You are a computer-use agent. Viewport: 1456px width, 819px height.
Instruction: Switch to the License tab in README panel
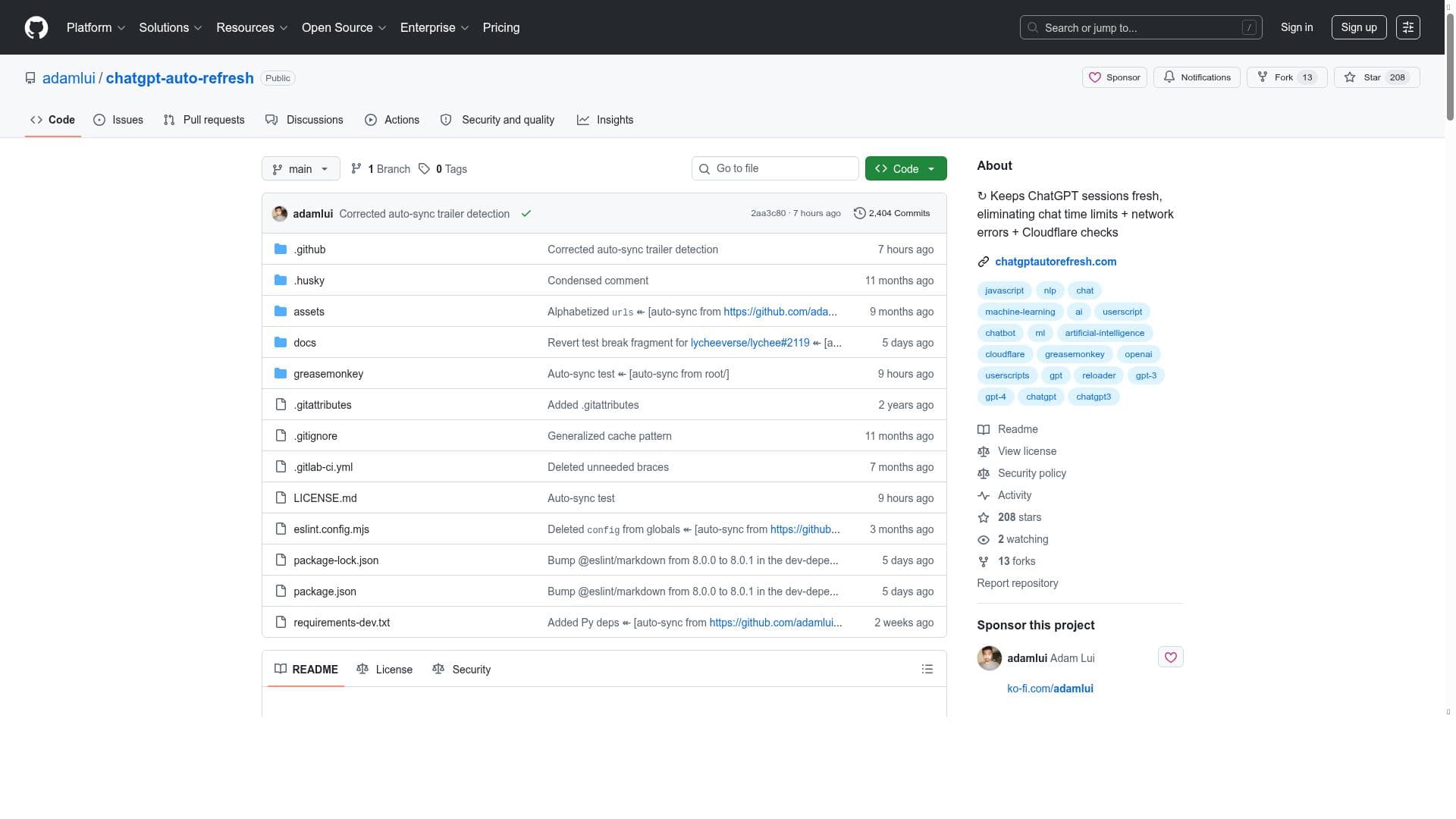click(x=384, y=670)
